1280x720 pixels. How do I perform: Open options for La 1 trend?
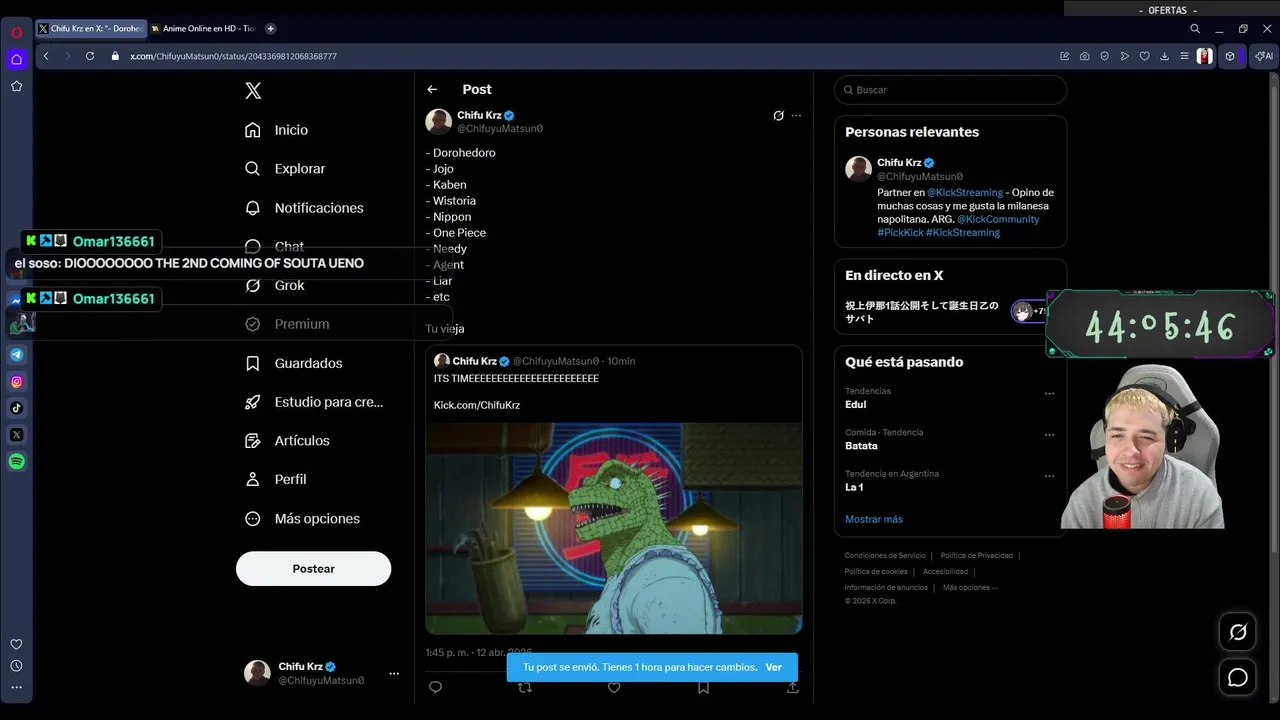[x=1049, y=476]
